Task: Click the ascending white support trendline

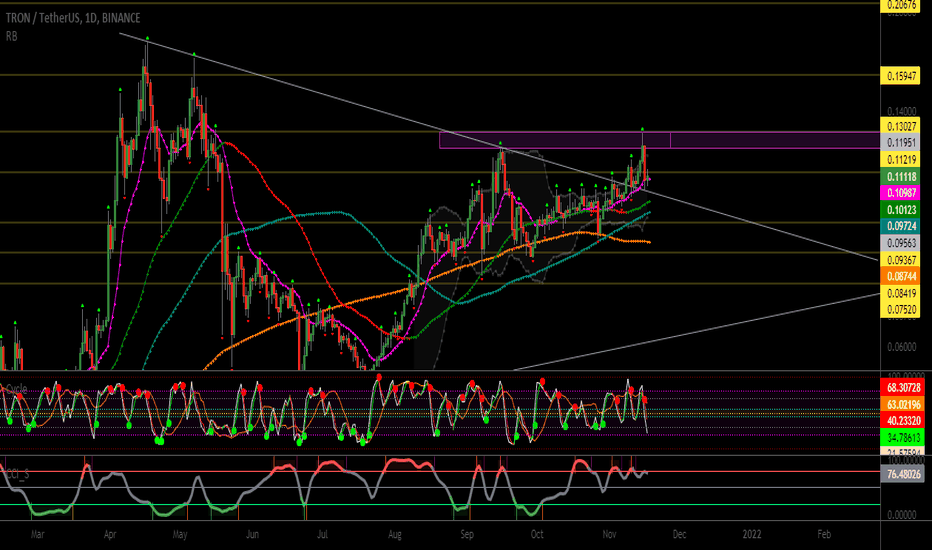Action: [695, 332]
